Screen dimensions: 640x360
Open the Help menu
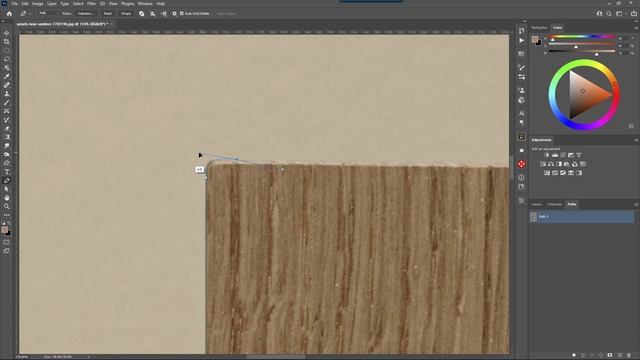coord(161,4)
